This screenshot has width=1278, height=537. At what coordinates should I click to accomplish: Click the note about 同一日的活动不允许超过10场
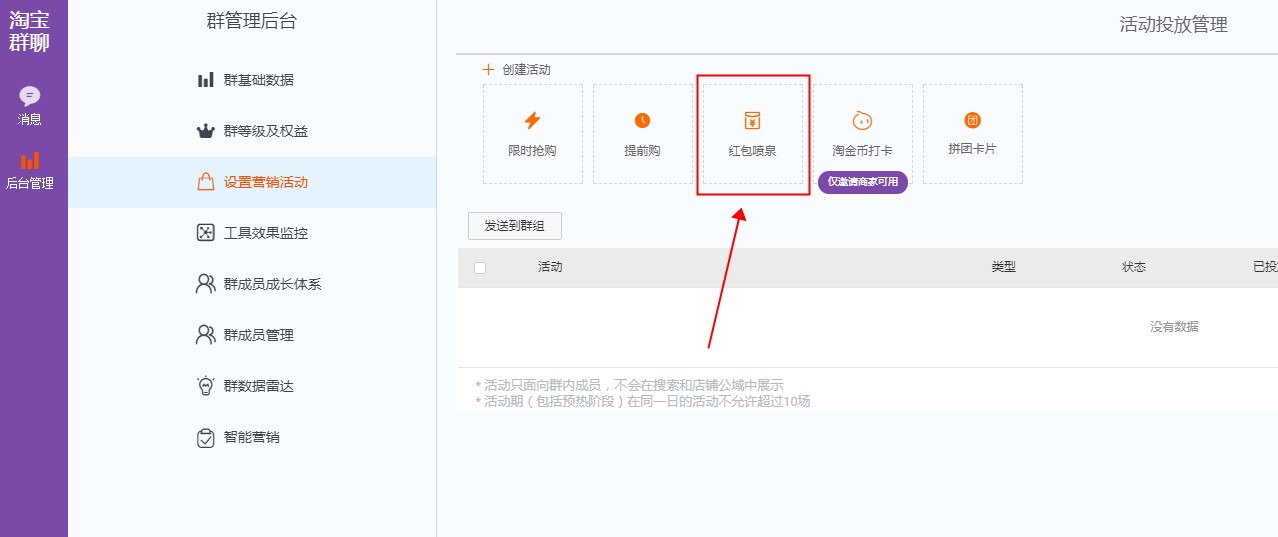(x=643, y=402)
